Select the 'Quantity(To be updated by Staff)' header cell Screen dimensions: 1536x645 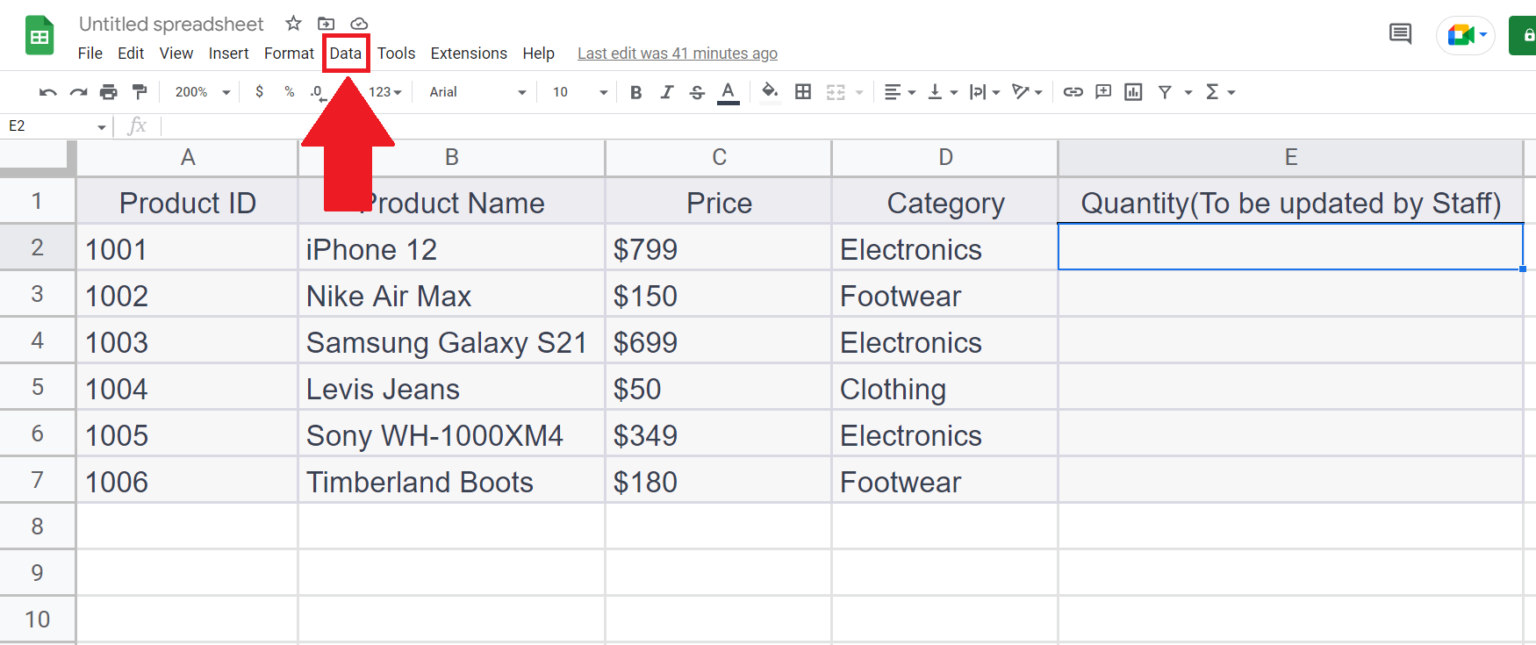click(x=1291, y=202)
